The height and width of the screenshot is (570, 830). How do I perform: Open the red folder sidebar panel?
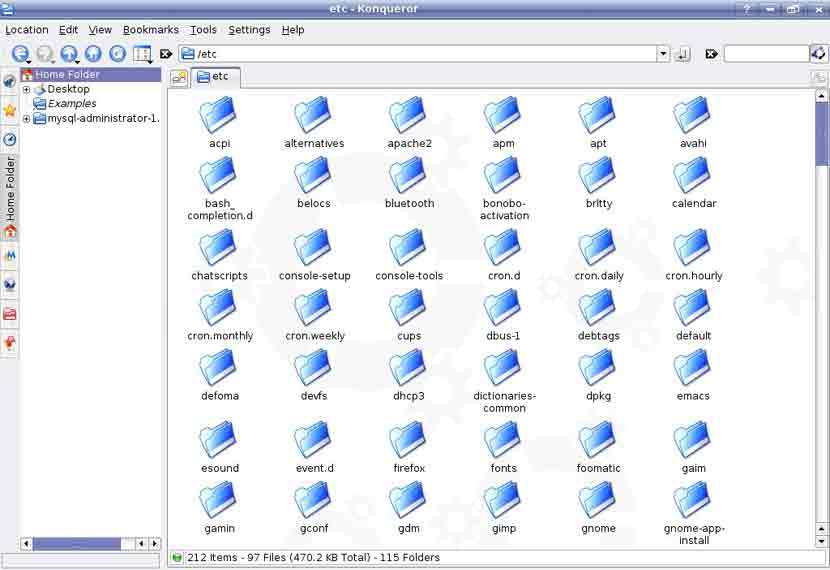(x=10, y=314)
